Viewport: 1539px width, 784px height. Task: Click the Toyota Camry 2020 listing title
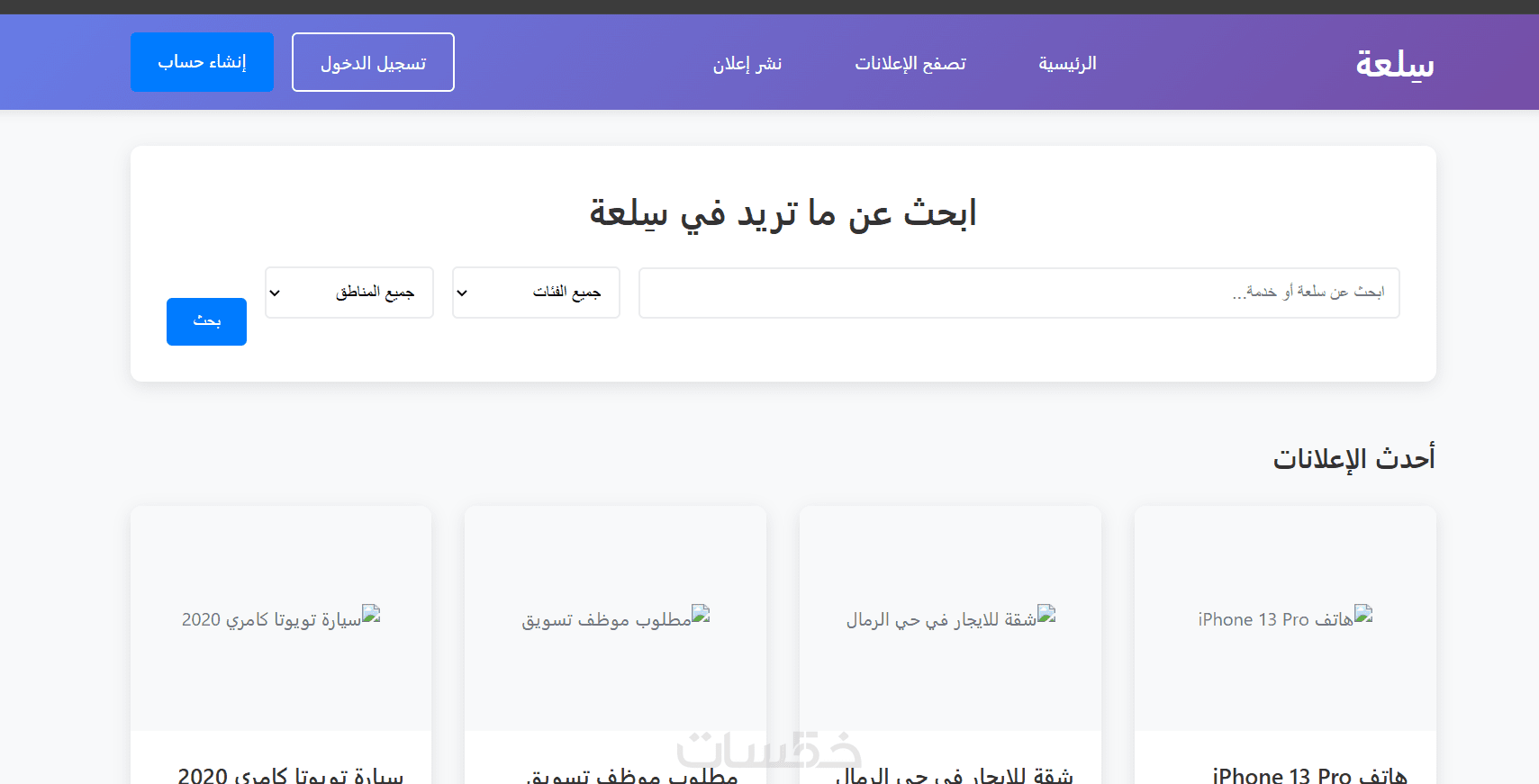point(291,775)
